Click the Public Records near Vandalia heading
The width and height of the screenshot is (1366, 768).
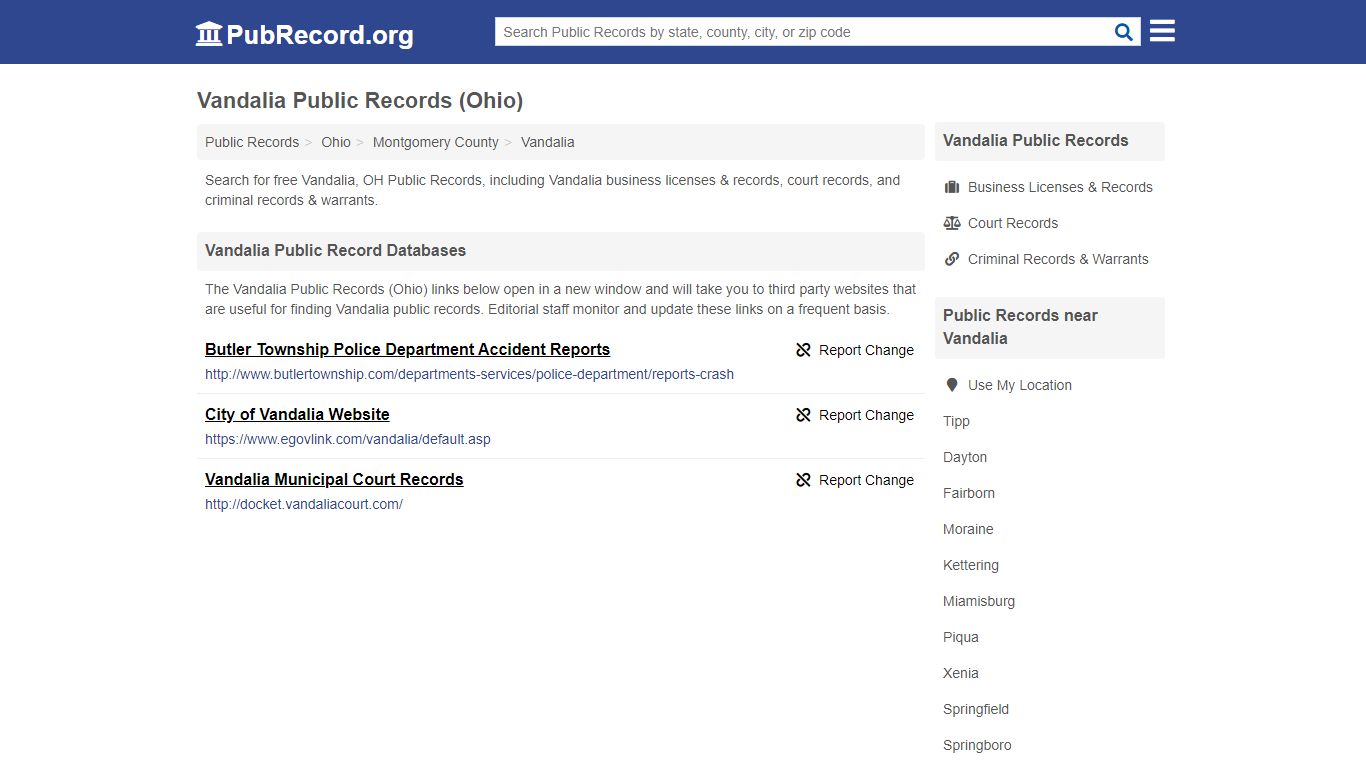(x=1020, y=327)
